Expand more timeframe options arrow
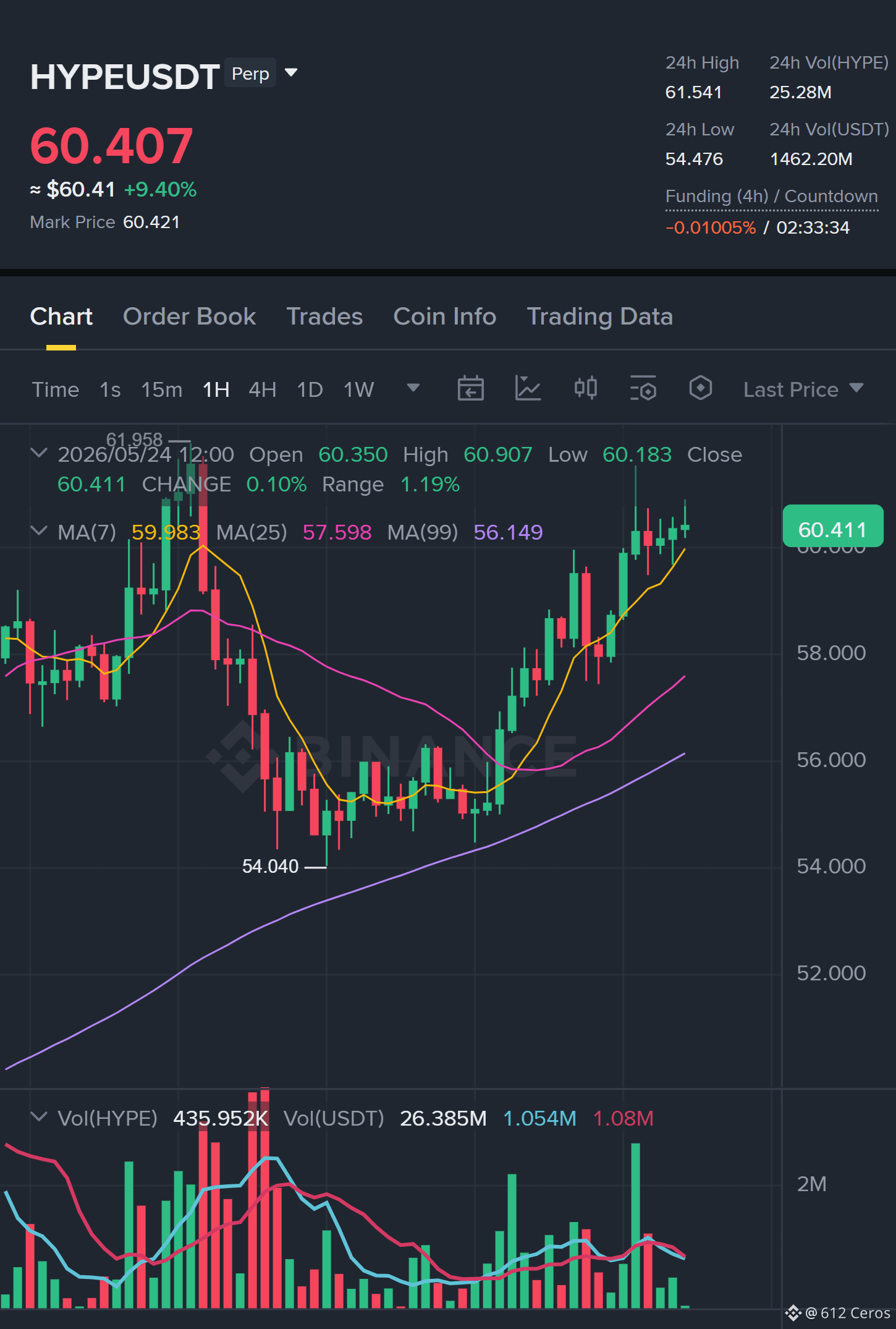 tap(413, 388)
